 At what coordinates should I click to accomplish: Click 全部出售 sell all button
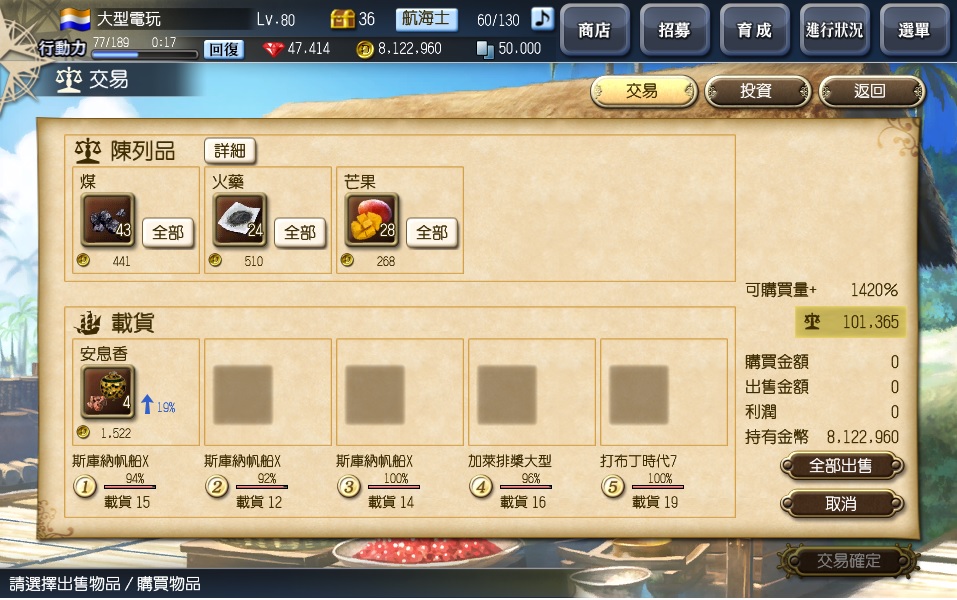(841, 466)
